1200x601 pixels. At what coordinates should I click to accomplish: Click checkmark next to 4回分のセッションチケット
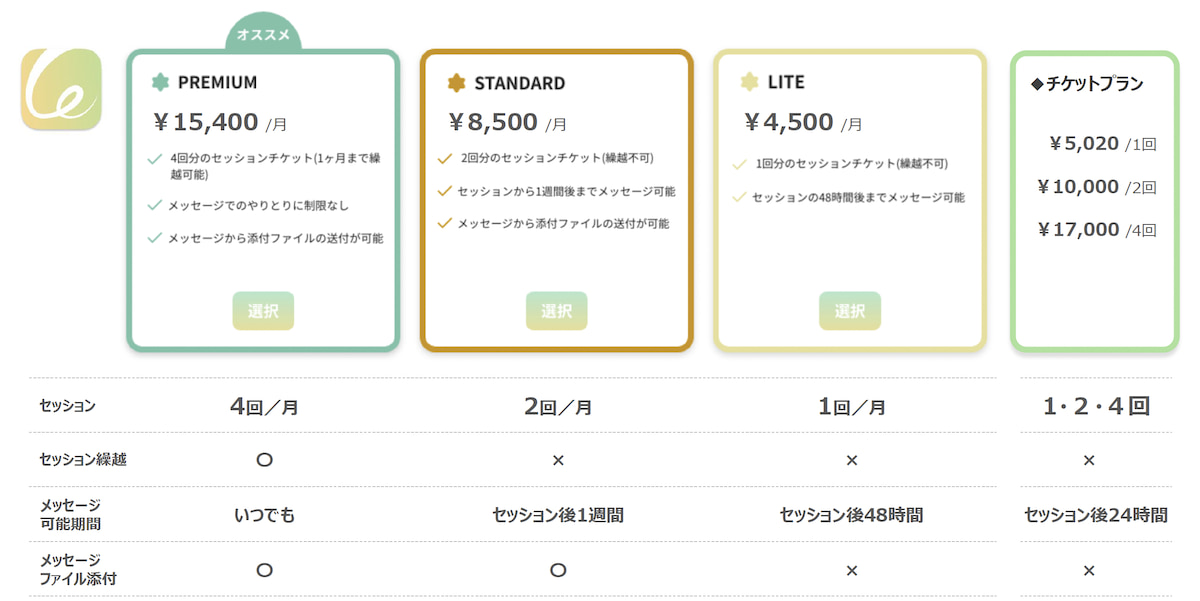click(x=154, y=158)
